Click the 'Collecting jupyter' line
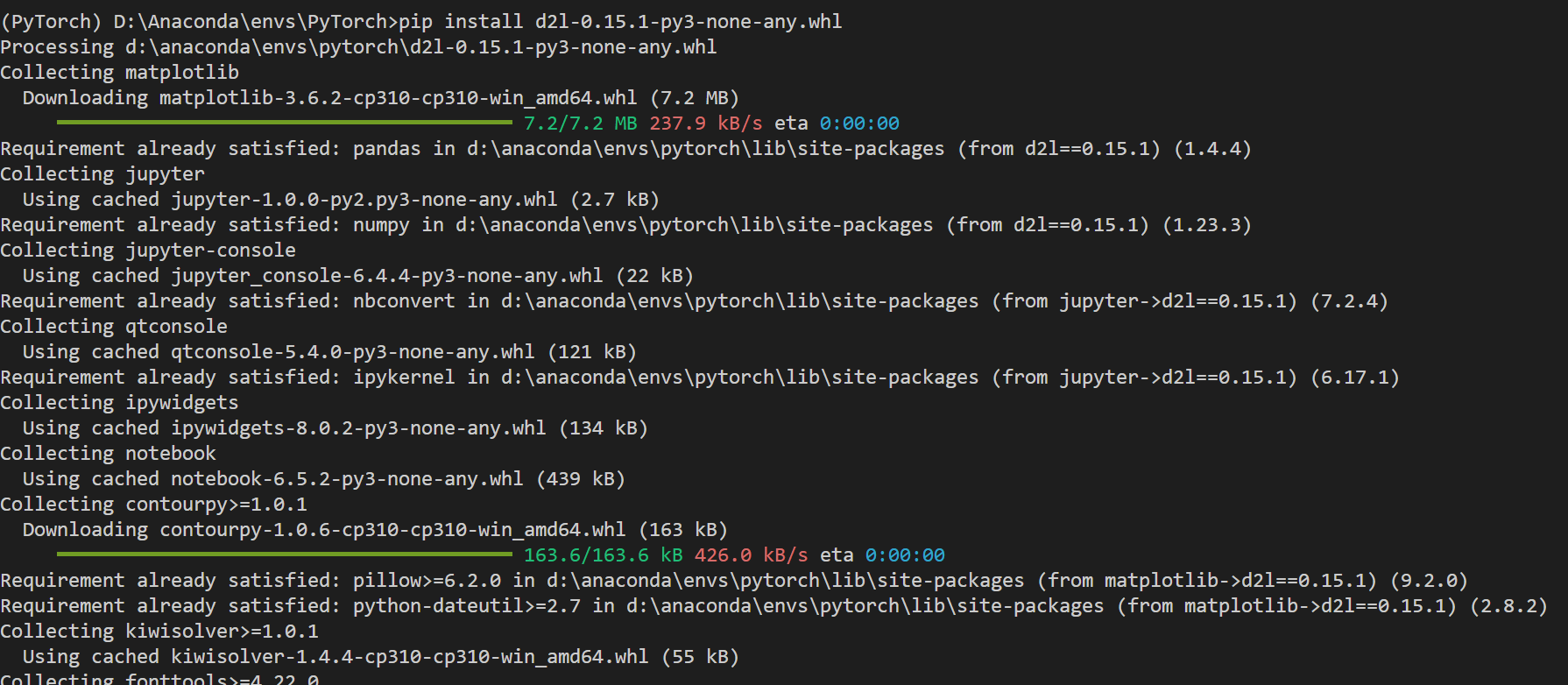The image size is (1568, 685). (102, 173)
